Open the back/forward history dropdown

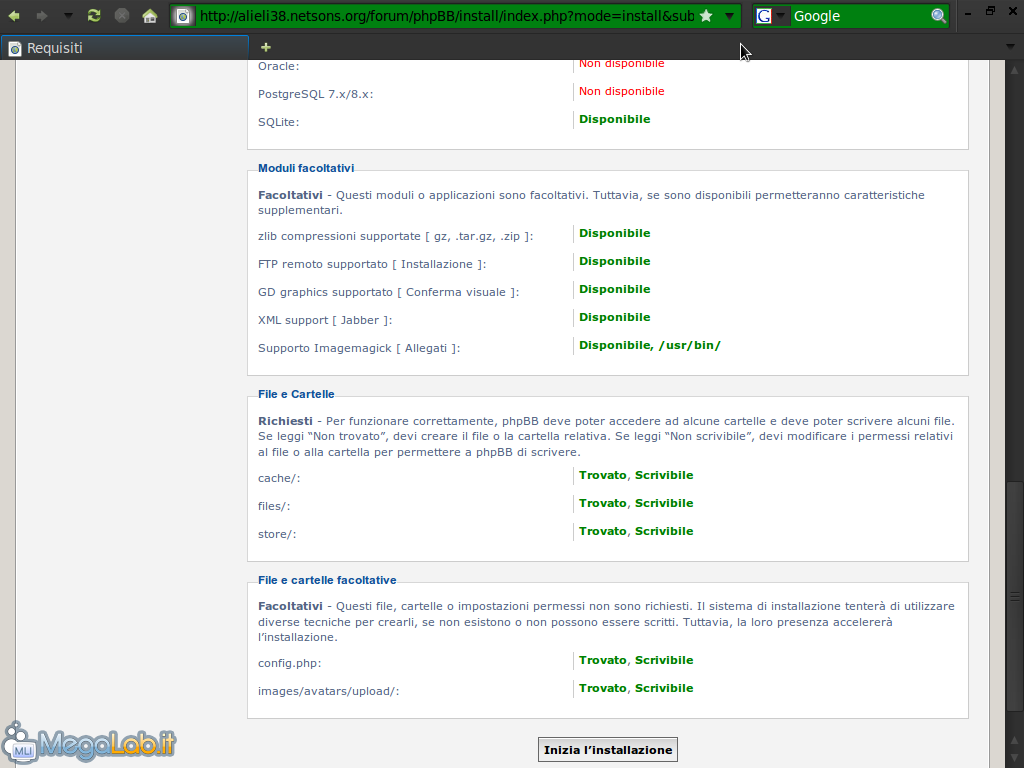(68, 16)
